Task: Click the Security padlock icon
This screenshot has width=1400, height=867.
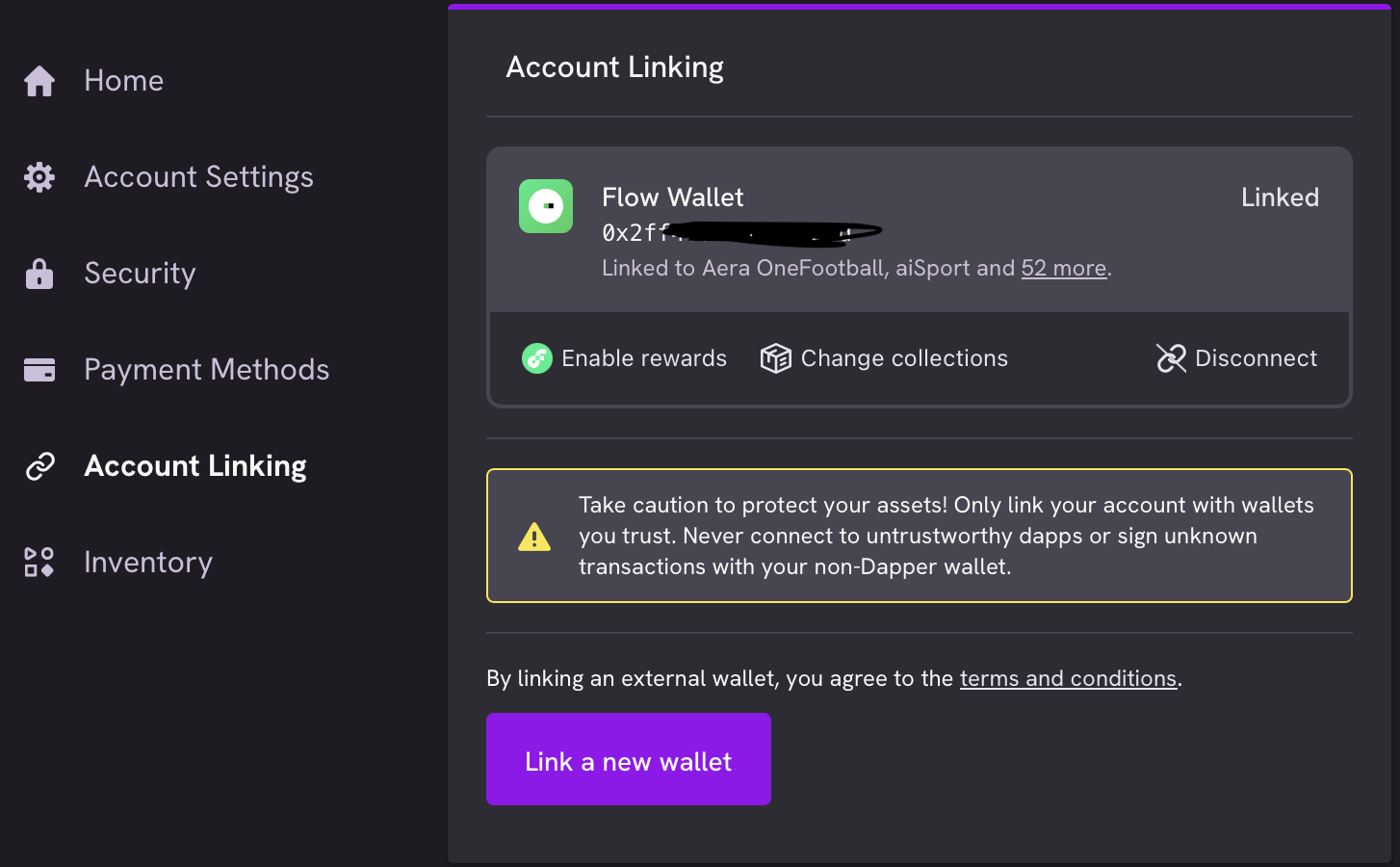Action: click(39, 273)
